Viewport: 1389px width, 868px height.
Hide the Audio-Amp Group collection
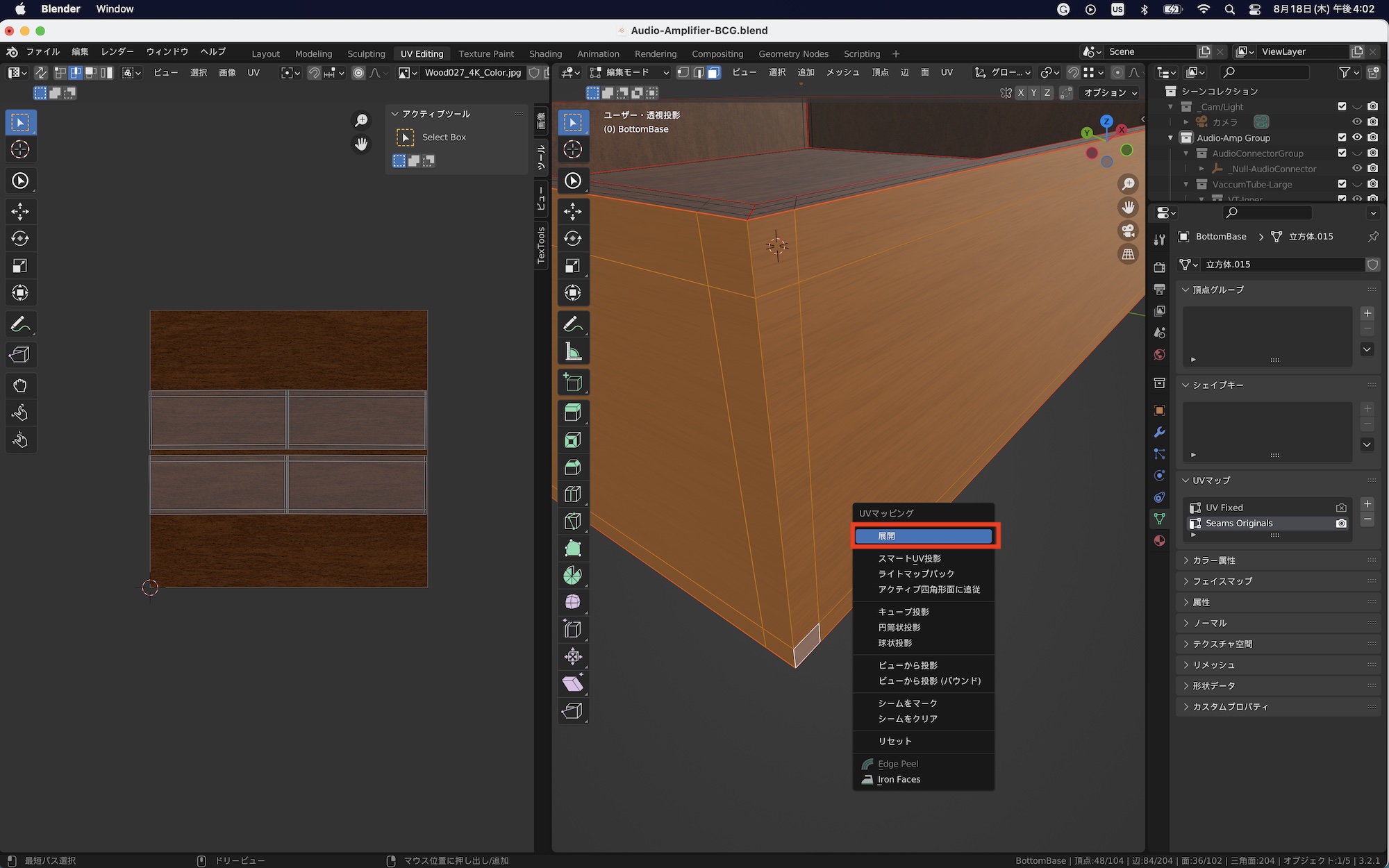[x=1356, y=137]
